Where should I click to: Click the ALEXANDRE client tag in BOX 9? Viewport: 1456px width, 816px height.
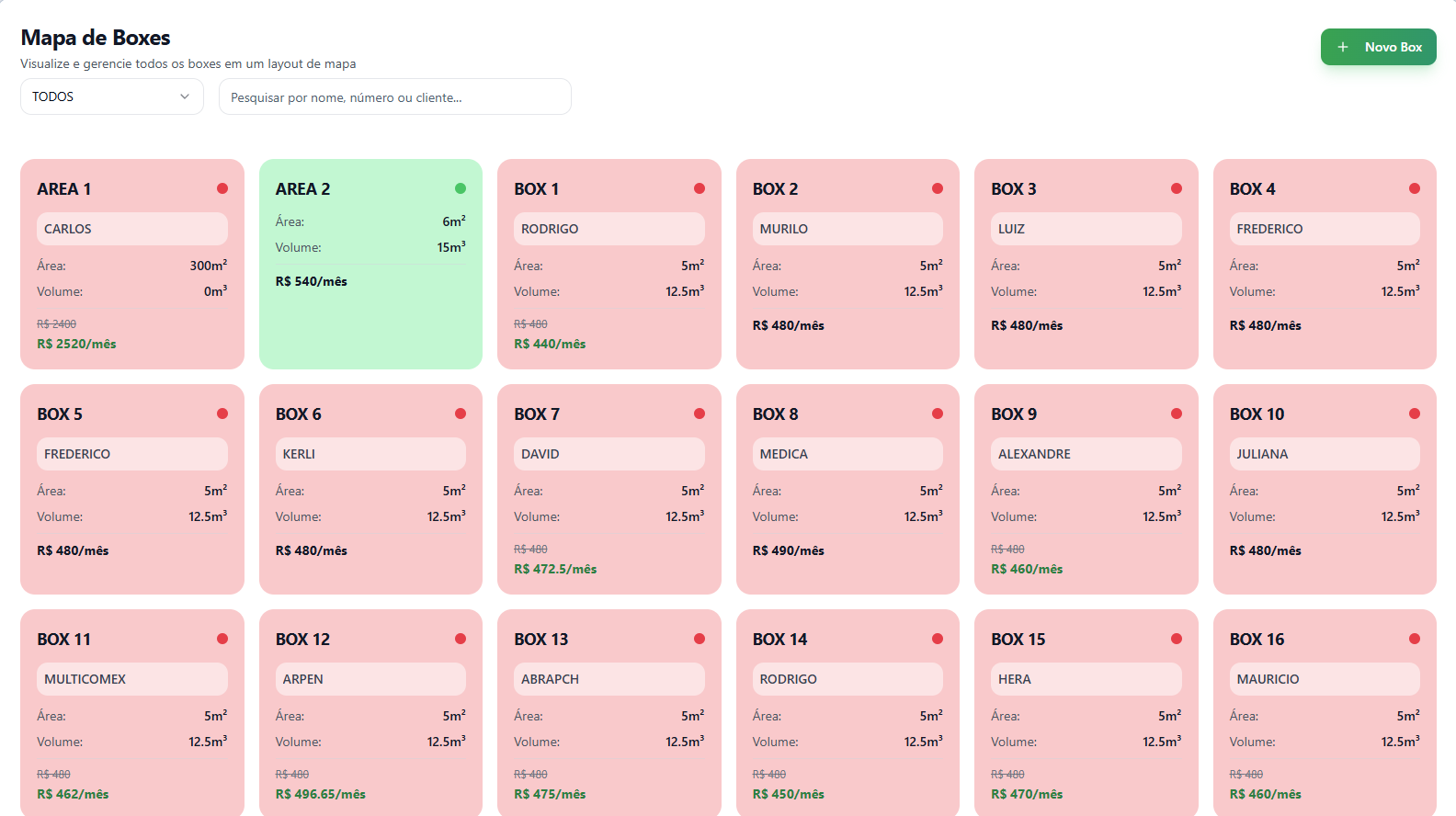point(1086,454)
